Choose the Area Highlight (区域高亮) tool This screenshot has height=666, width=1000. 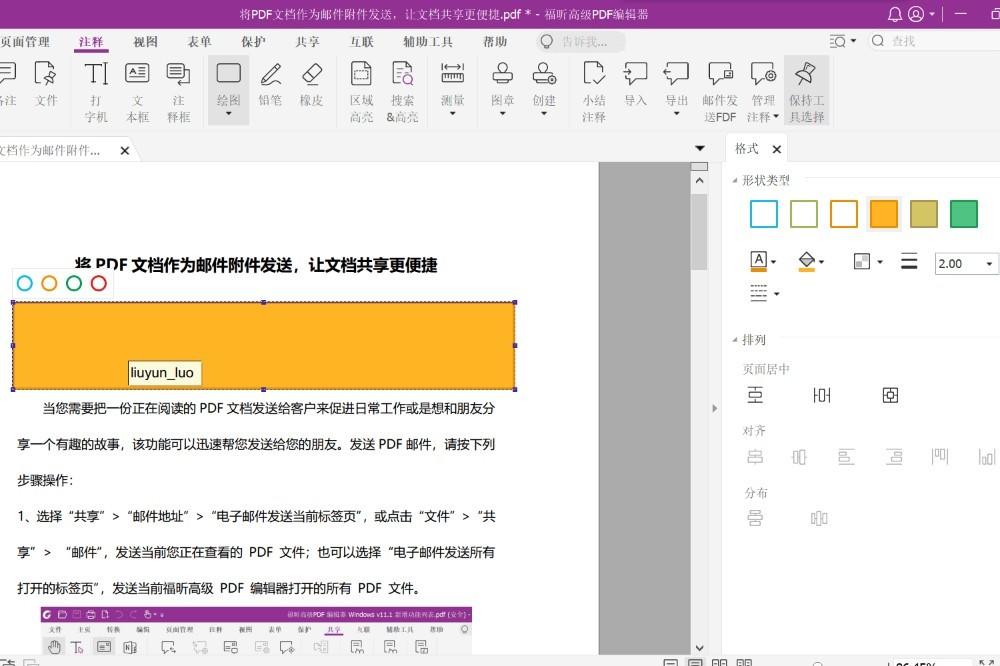pos(362,91)
